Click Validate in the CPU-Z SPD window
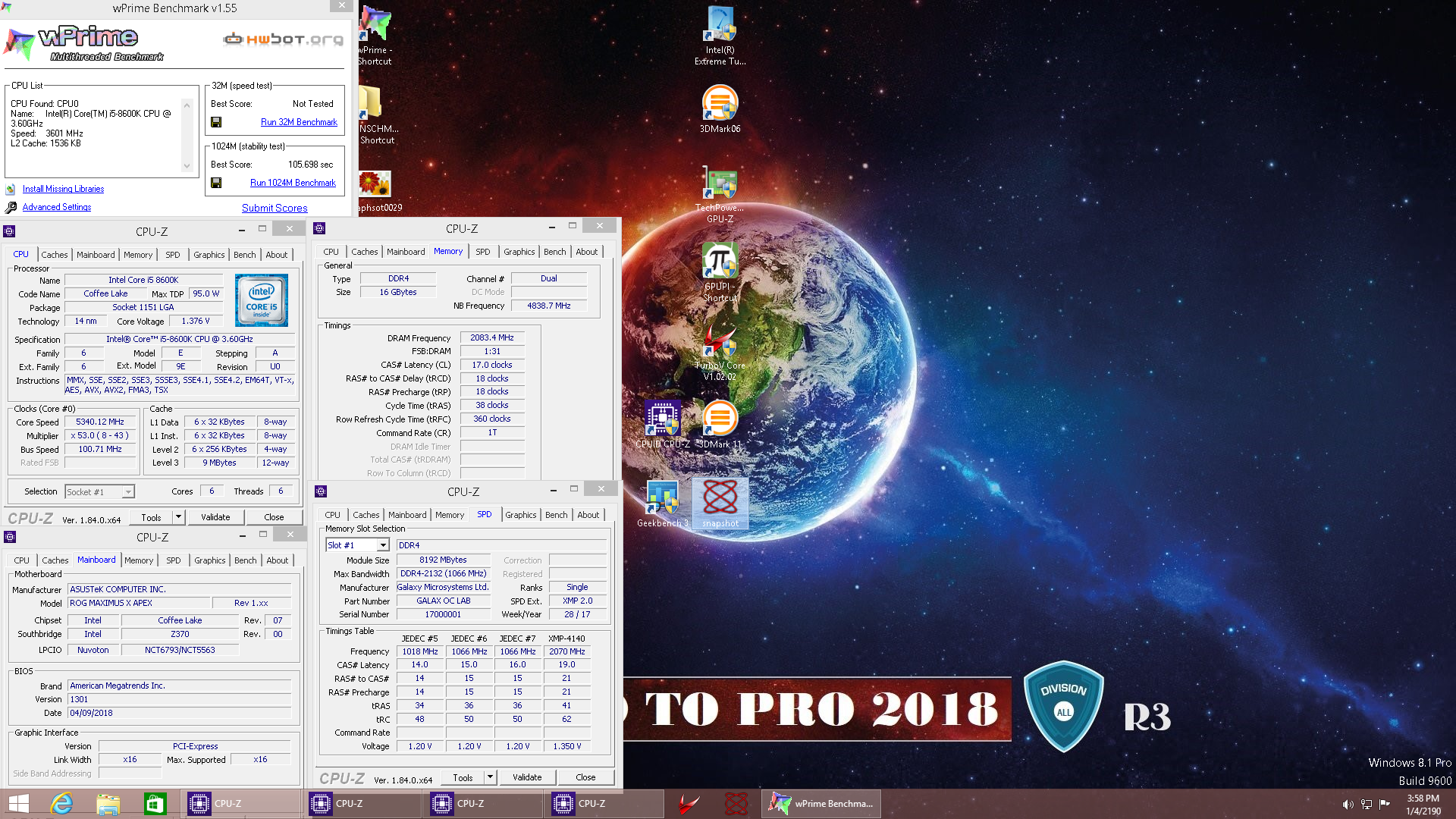 (x=527, y=777)
